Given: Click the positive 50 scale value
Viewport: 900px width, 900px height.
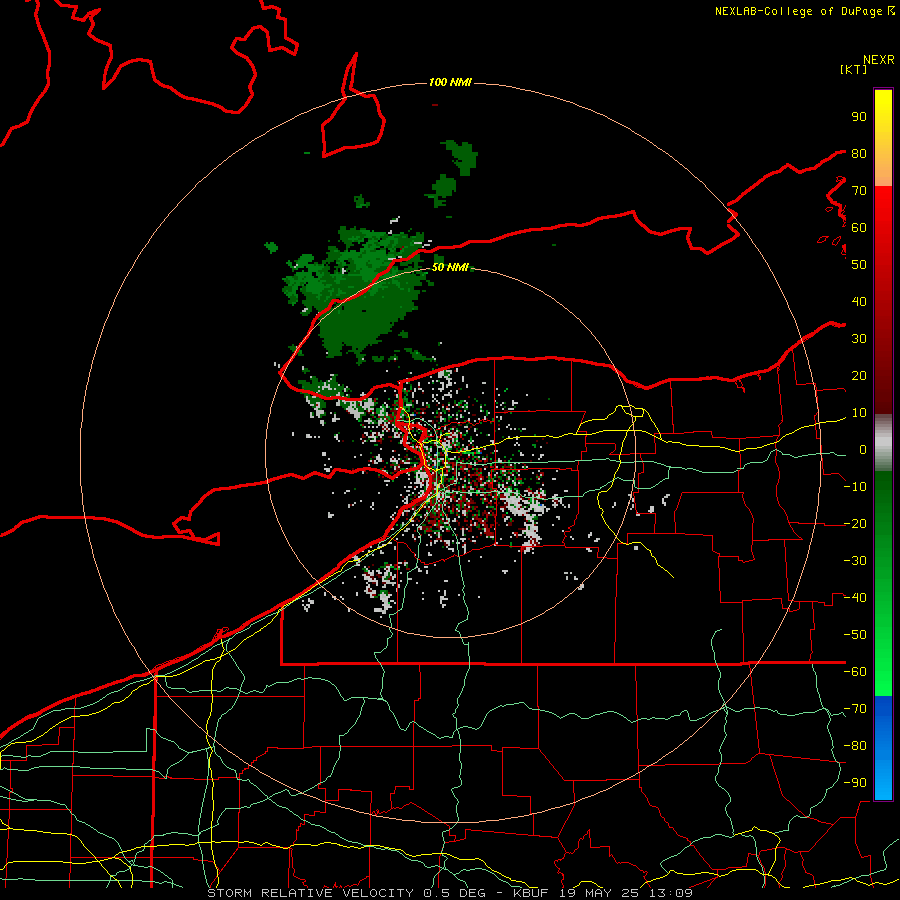Looking at the screenshot, I should 859,265.
